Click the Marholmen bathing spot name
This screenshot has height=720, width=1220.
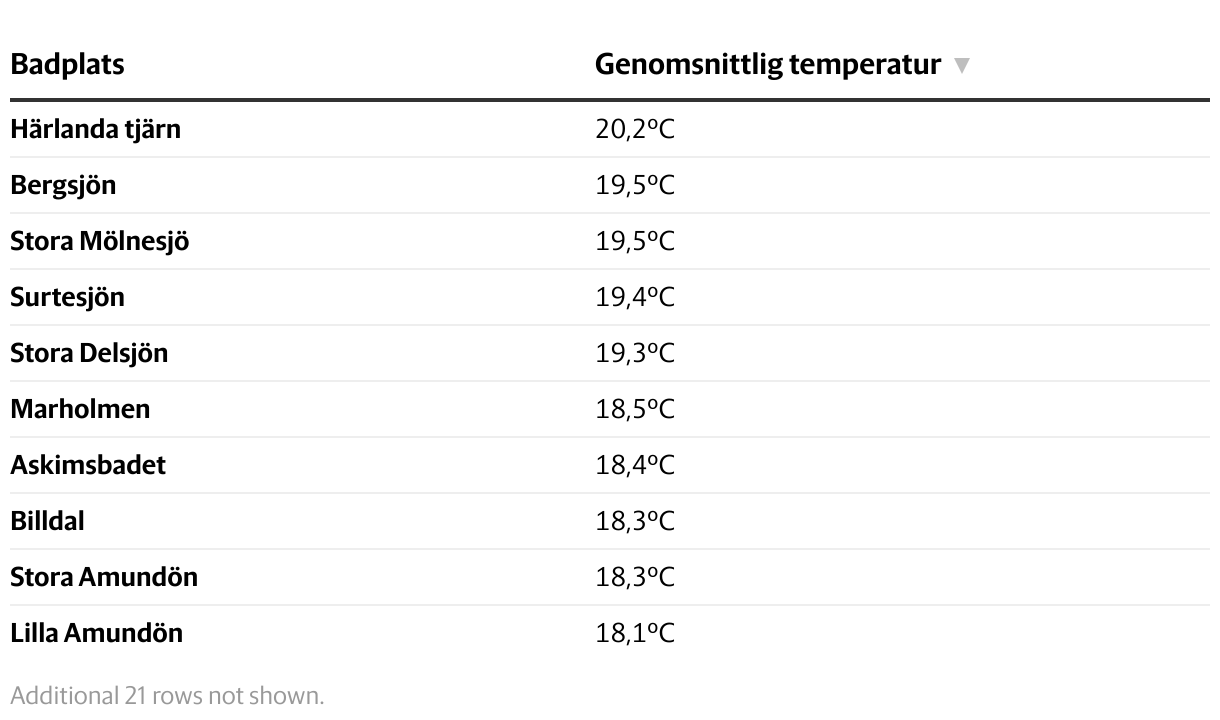click(x=80, y=409)
